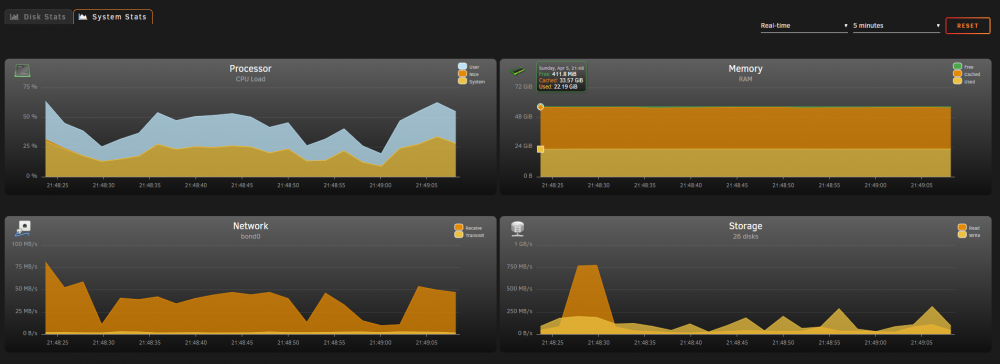
Task: Toggle the Free series in Memory legend
Action: (x=963, y=66)
